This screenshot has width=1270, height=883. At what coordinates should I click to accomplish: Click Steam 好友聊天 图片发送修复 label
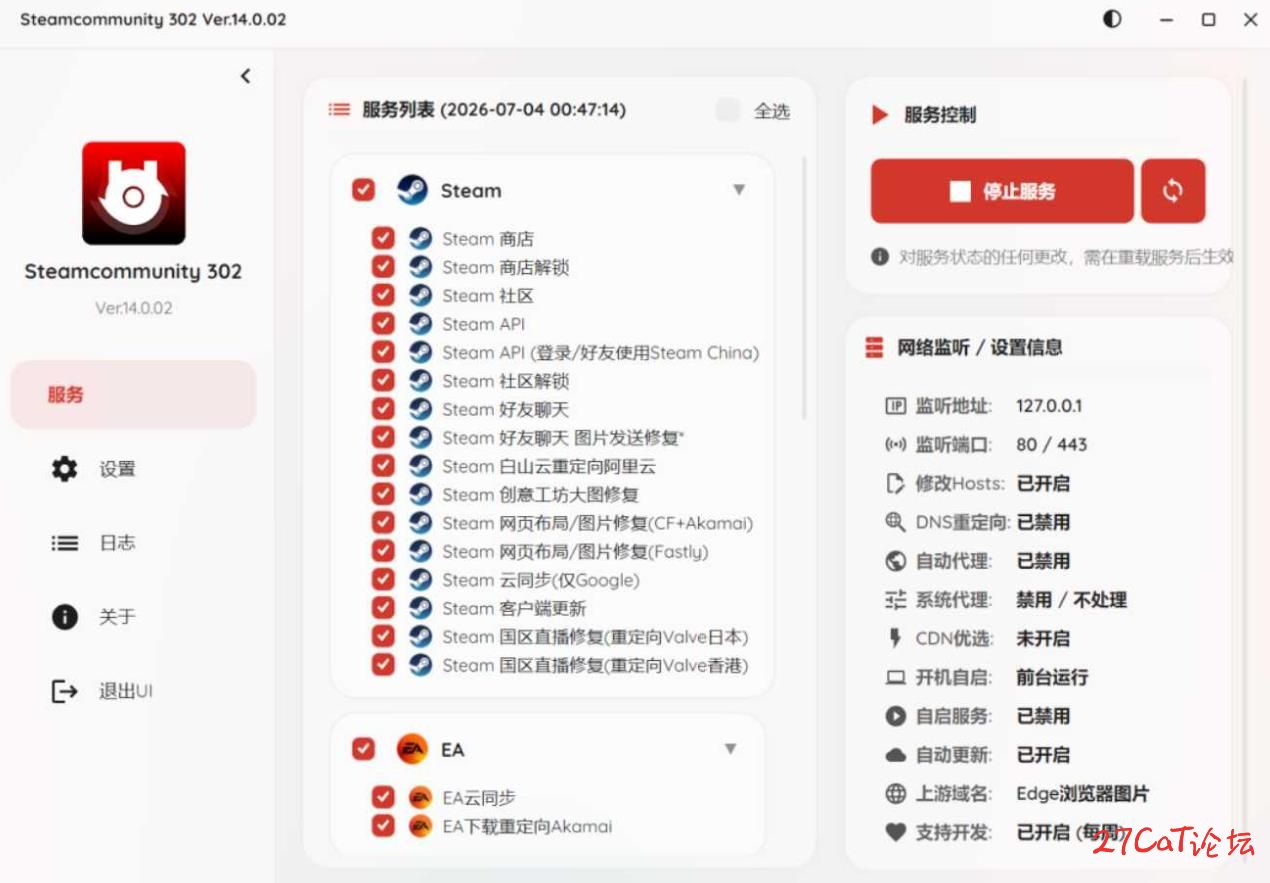[563, 438]
